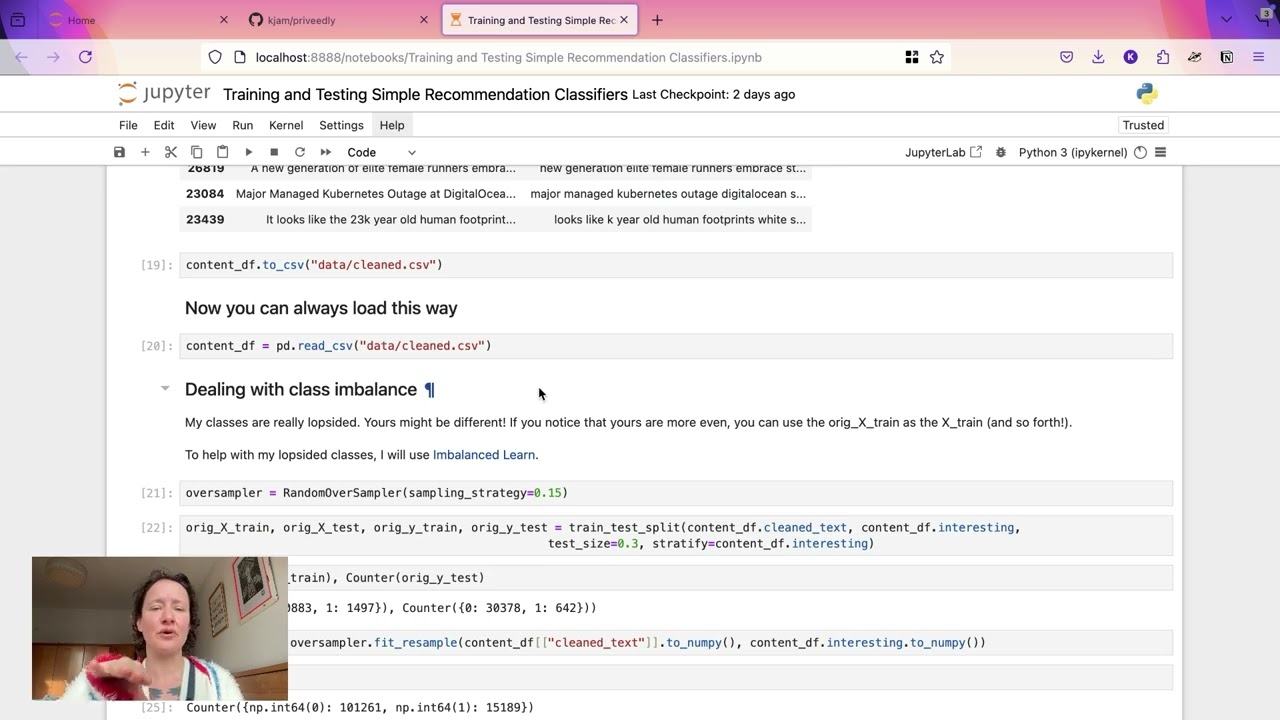This screenshot has width=1280, height=720.
Task: Focus the browser address bar URL
Action: point(508,57)
